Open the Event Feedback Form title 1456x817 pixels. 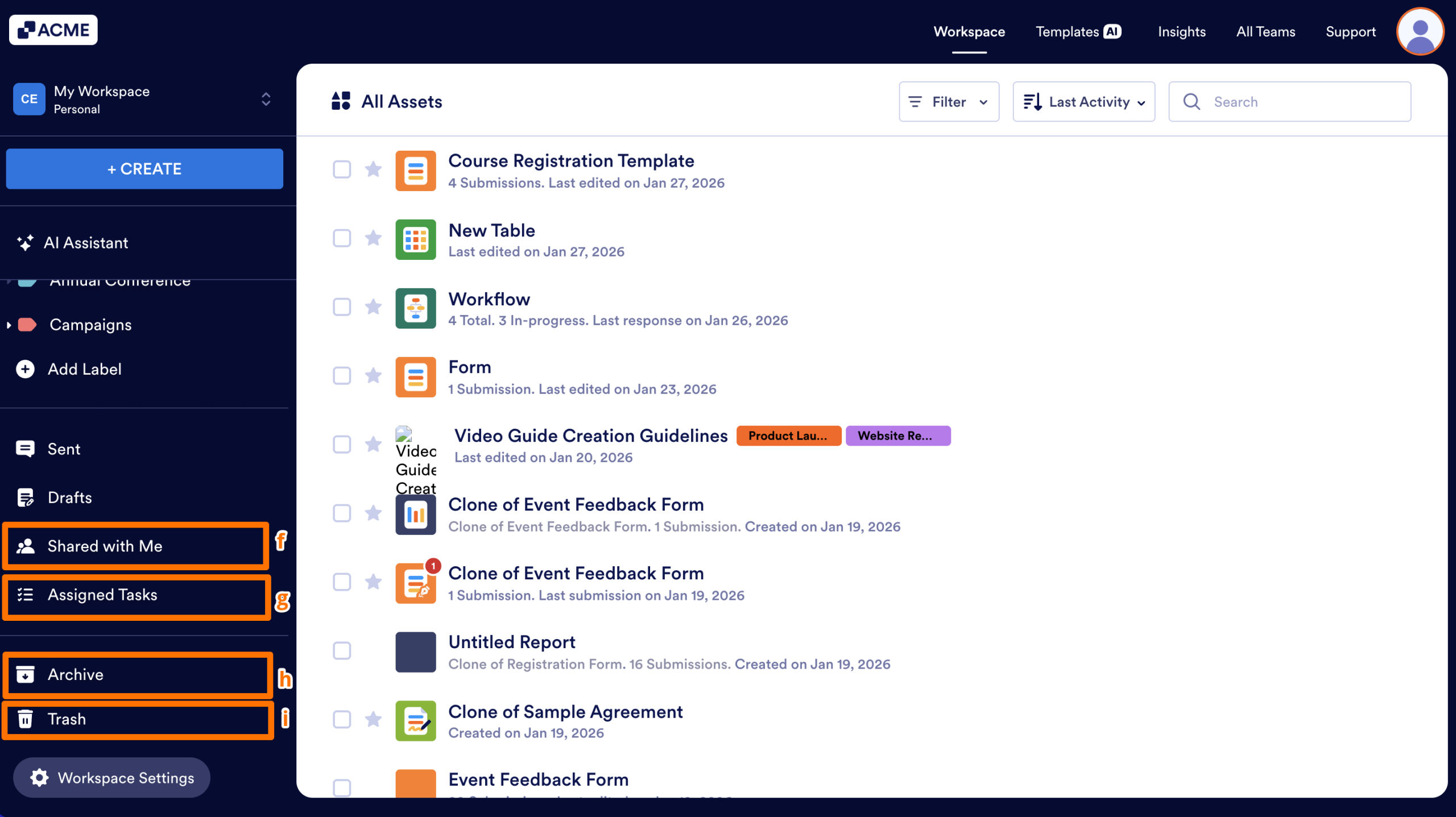pyautogui.click(x=539, y=779)
